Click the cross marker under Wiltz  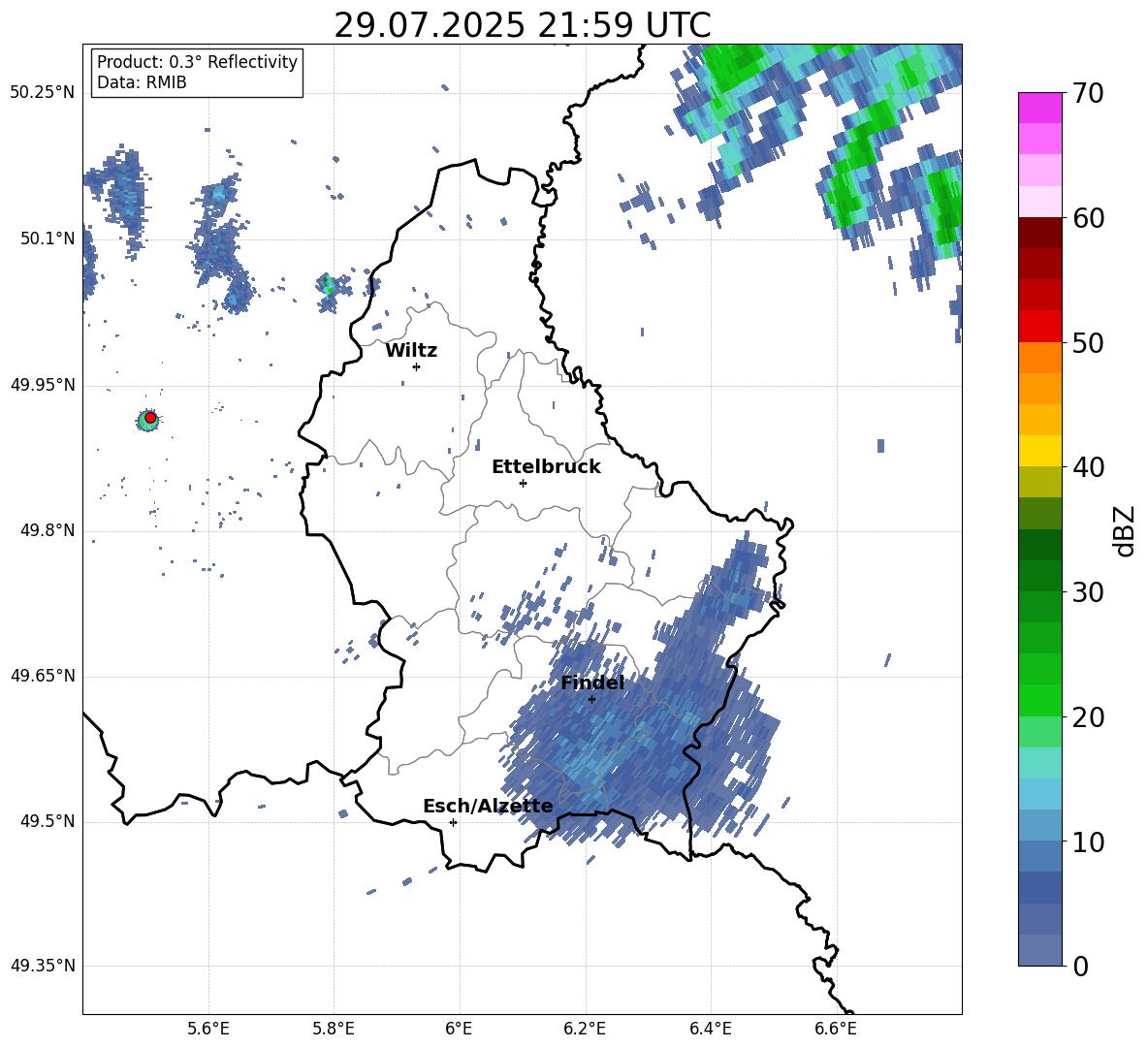click(417, 366)
